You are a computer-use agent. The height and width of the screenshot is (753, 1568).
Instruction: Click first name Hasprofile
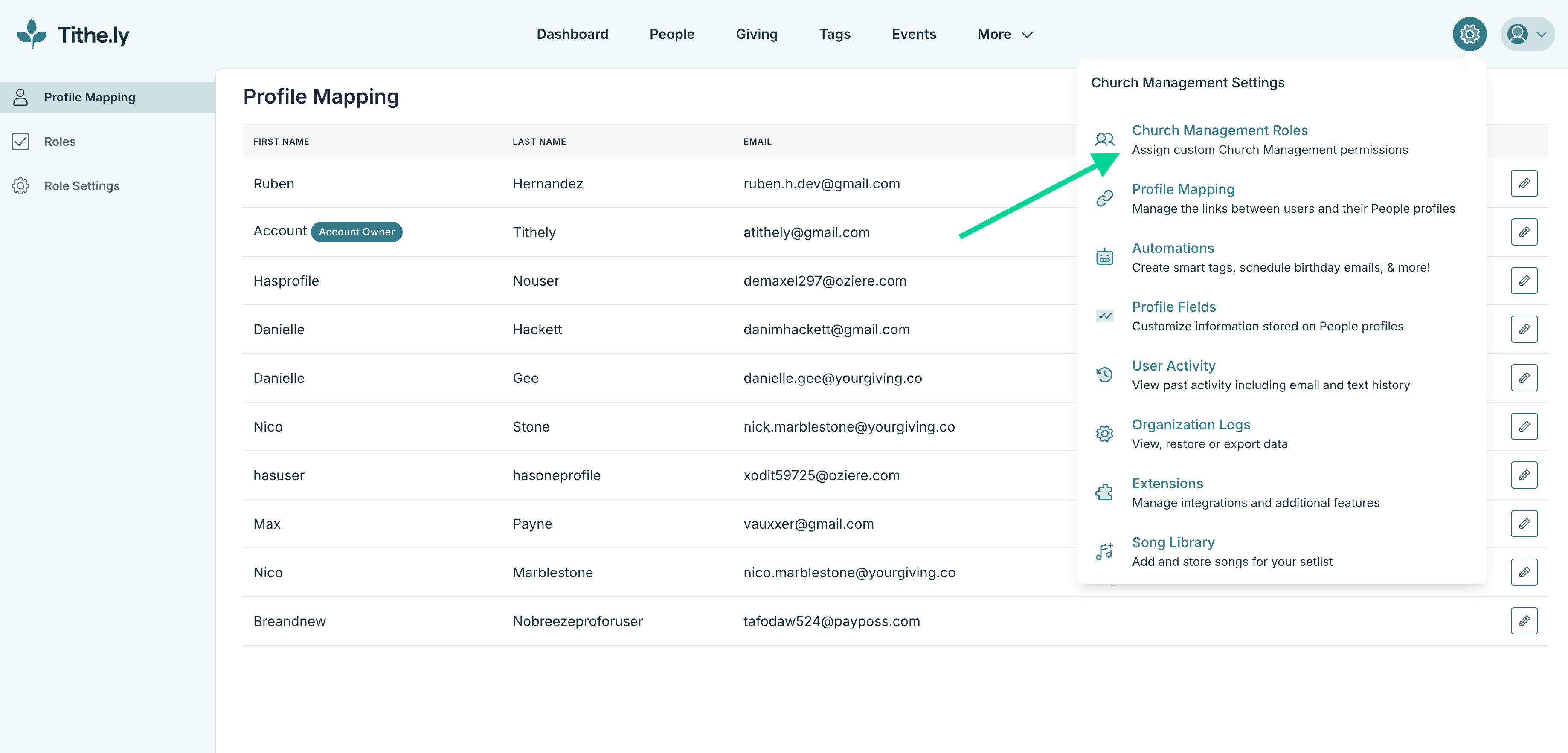click(286, 281)
